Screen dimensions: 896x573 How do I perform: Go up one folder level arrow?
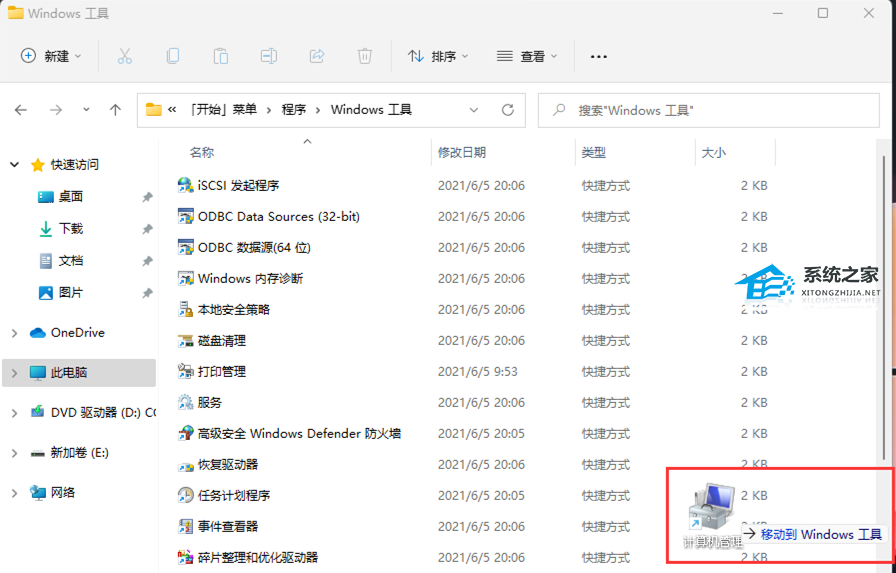point(115,110)
